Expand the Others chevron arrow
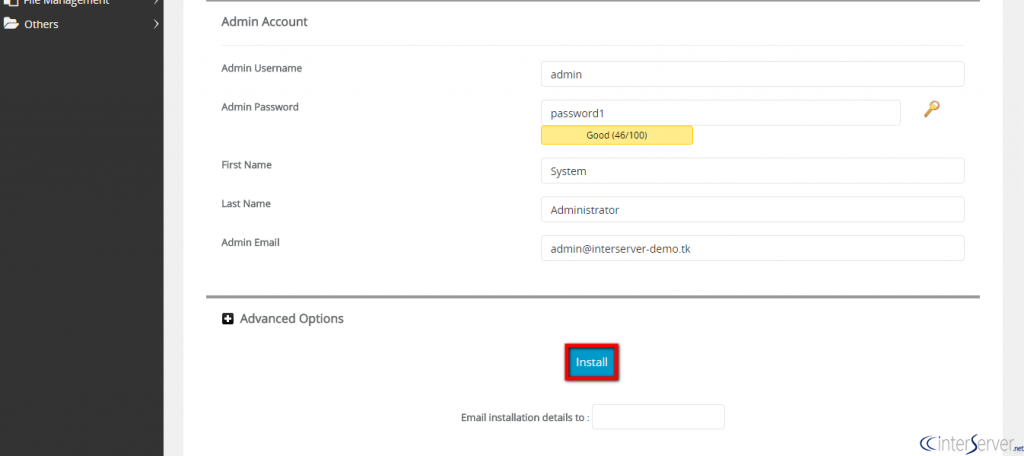 click(x=156, y=24)
